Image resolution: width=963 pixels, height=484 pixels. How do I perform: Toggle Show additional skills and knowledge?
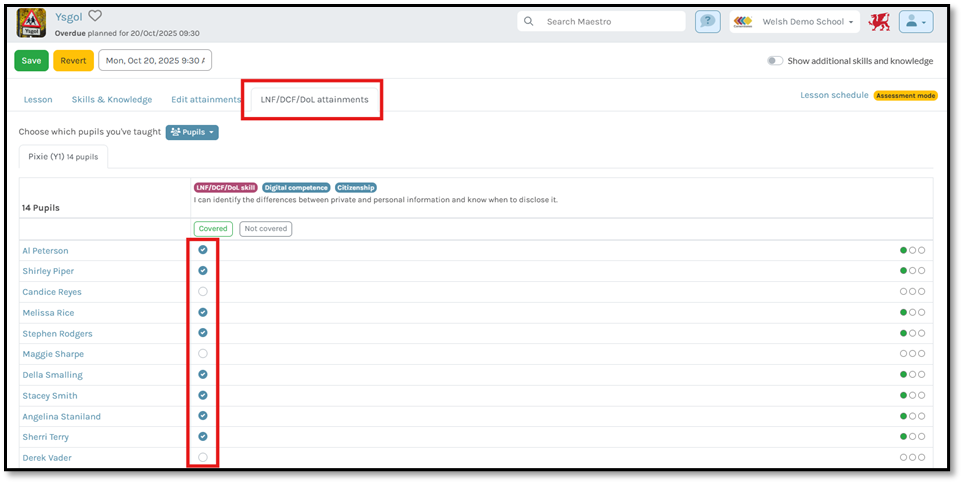[x=774, y=61]
